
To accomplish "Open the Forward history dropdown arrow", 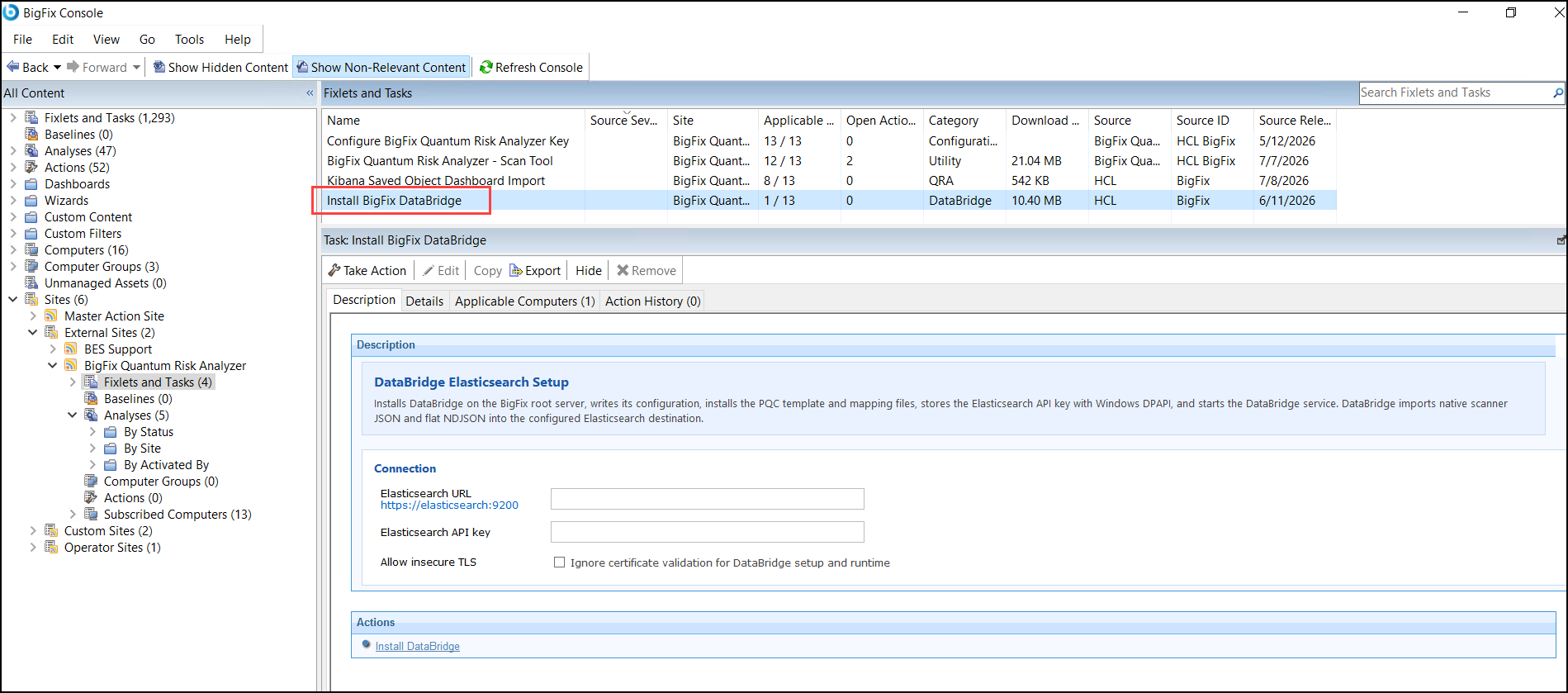I will click(136, 68).
